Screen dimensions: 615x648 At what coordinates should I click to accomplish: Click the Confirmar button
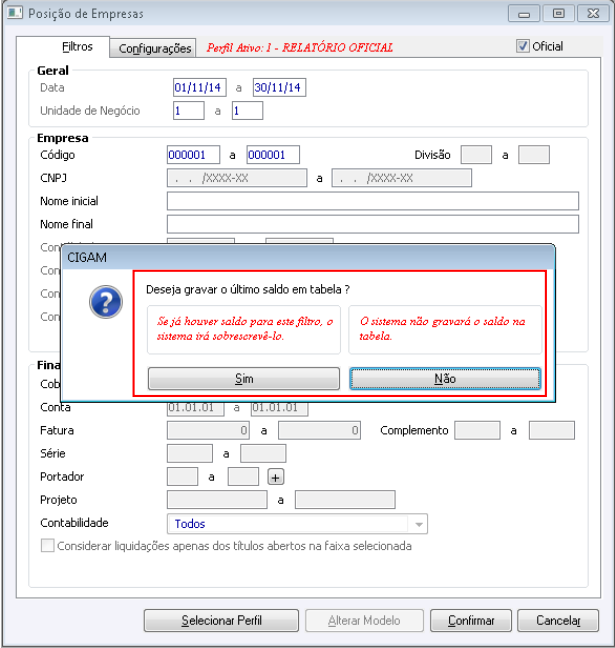click(x=471, y=620)
